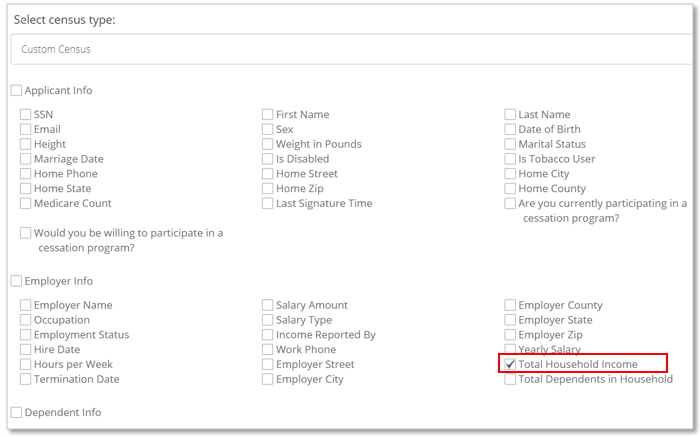Enable the Email field checkbox

[25, 129]
